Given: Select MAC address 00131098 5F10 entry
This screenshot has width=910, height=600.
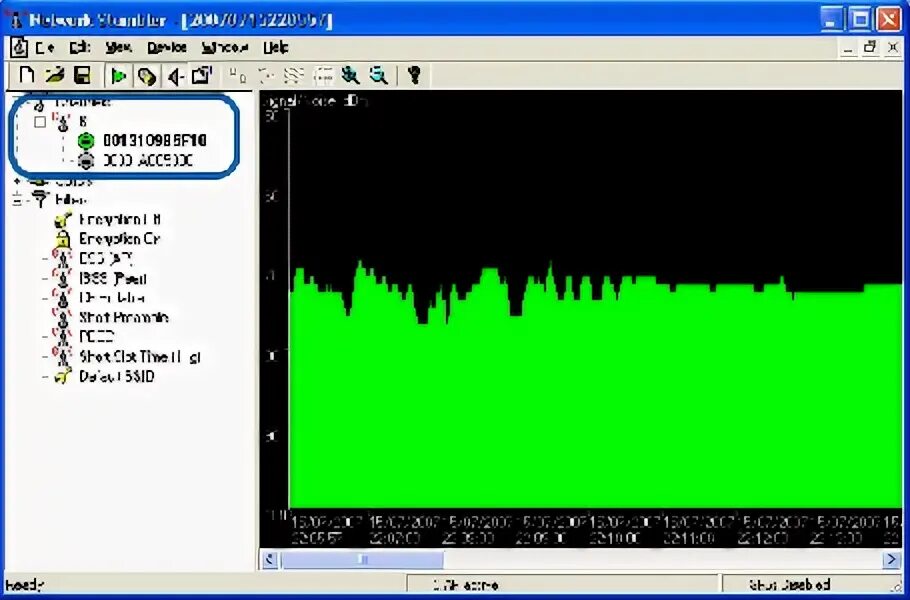Looking at the screenshot, I should pos(154,140).
